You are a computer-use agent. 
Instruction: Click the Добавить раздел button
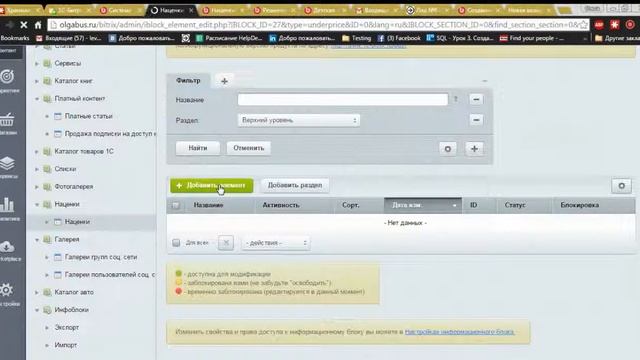click(295, 185)
